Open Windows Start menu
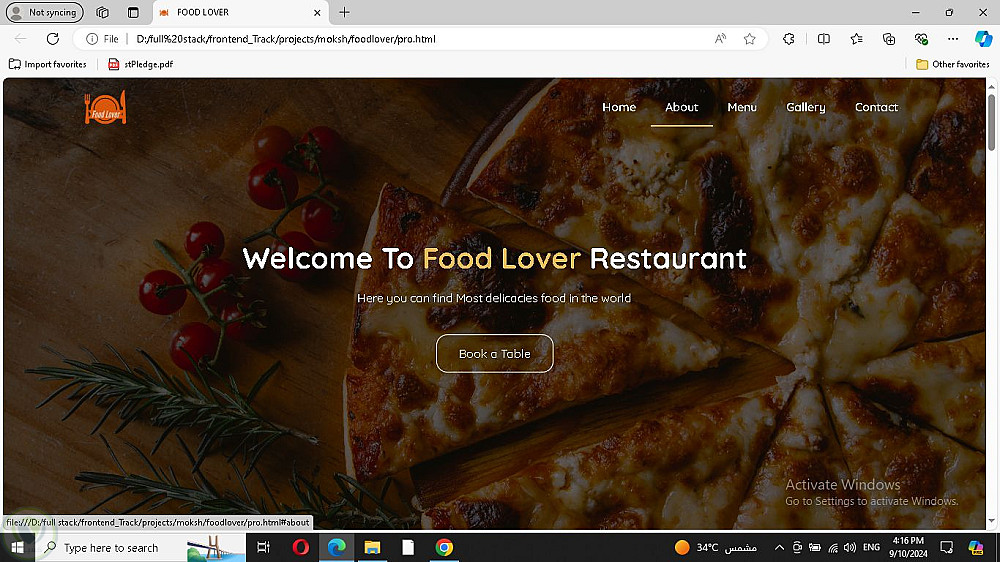This screenshot has height=562, width=1000. [x=17, y=547]
